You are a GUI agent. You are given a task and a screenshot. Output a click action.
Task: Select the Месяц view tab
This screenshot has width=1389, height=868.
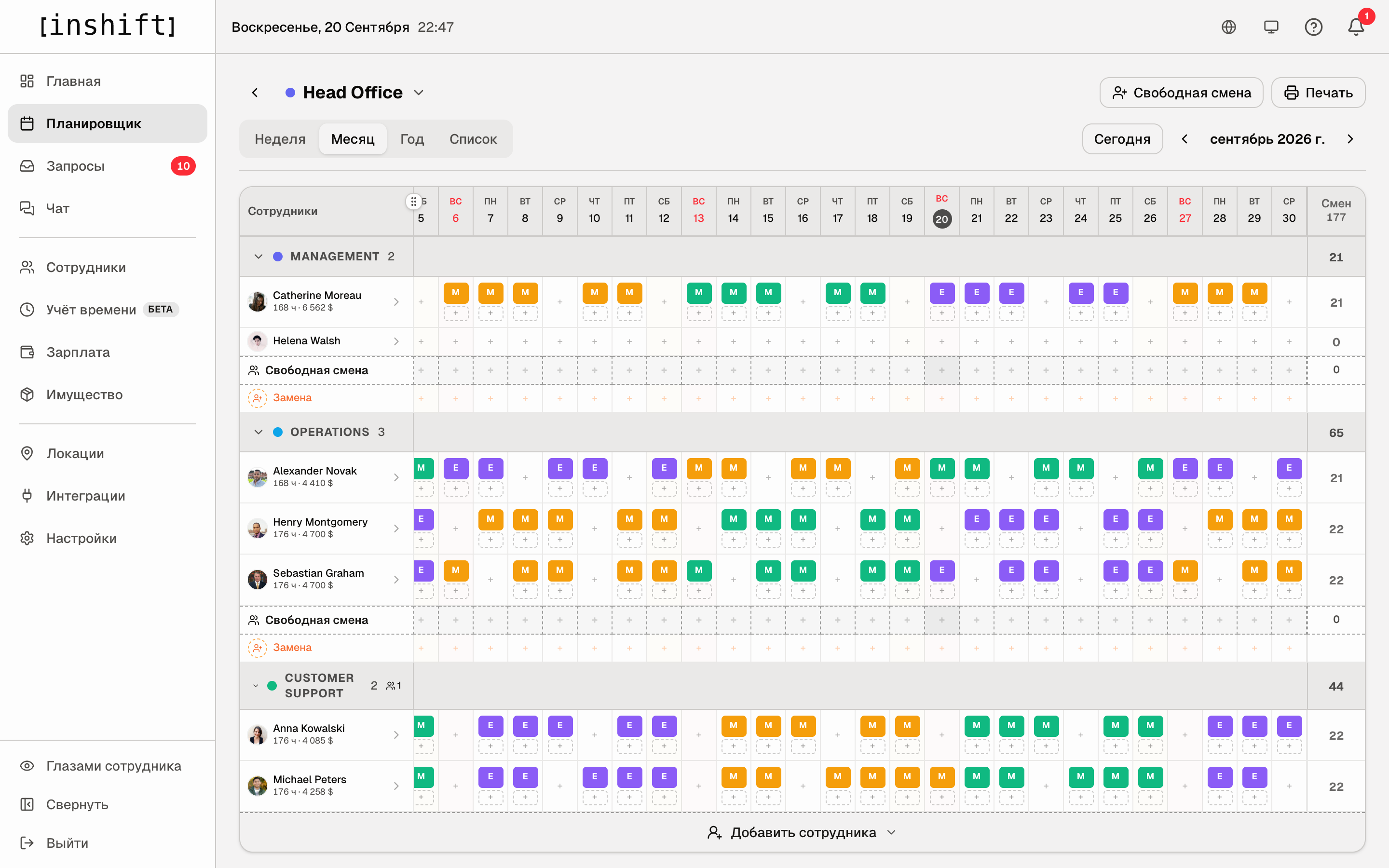coord(353,139)
